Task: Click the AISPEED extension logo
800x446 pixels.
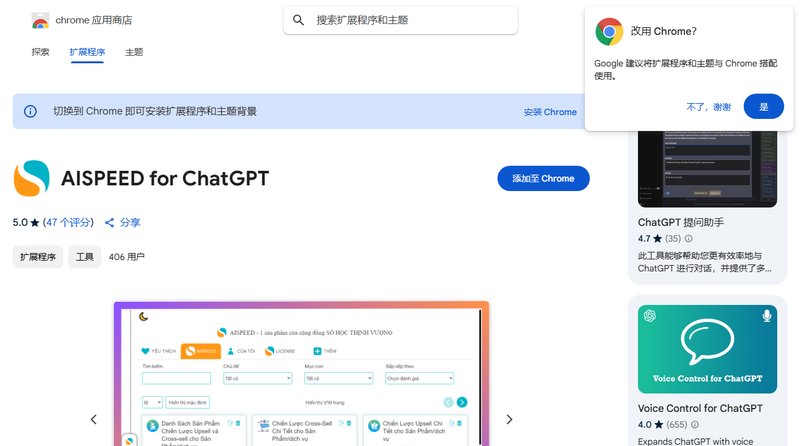Action: click(x=32, y=179)
